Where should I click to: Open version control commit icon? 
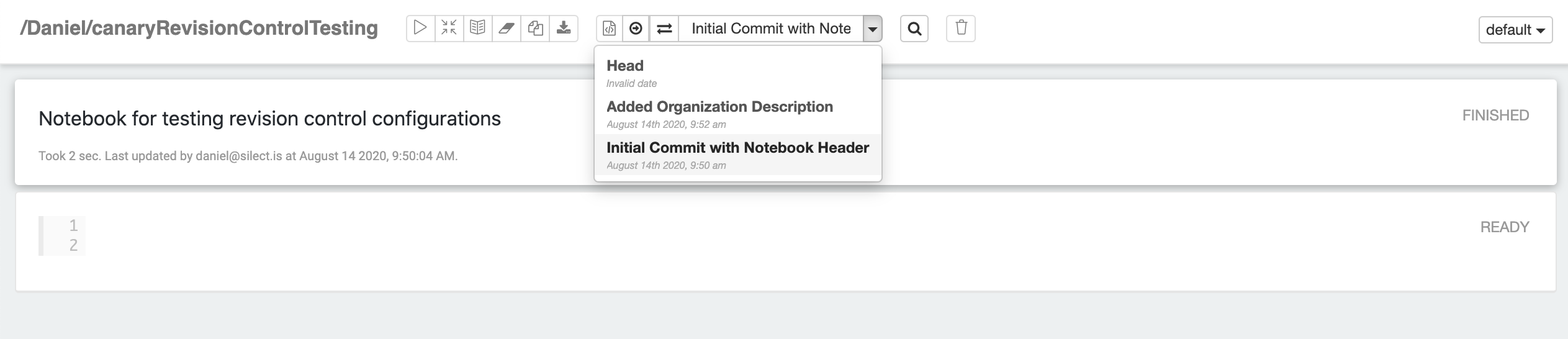[610, 29]
